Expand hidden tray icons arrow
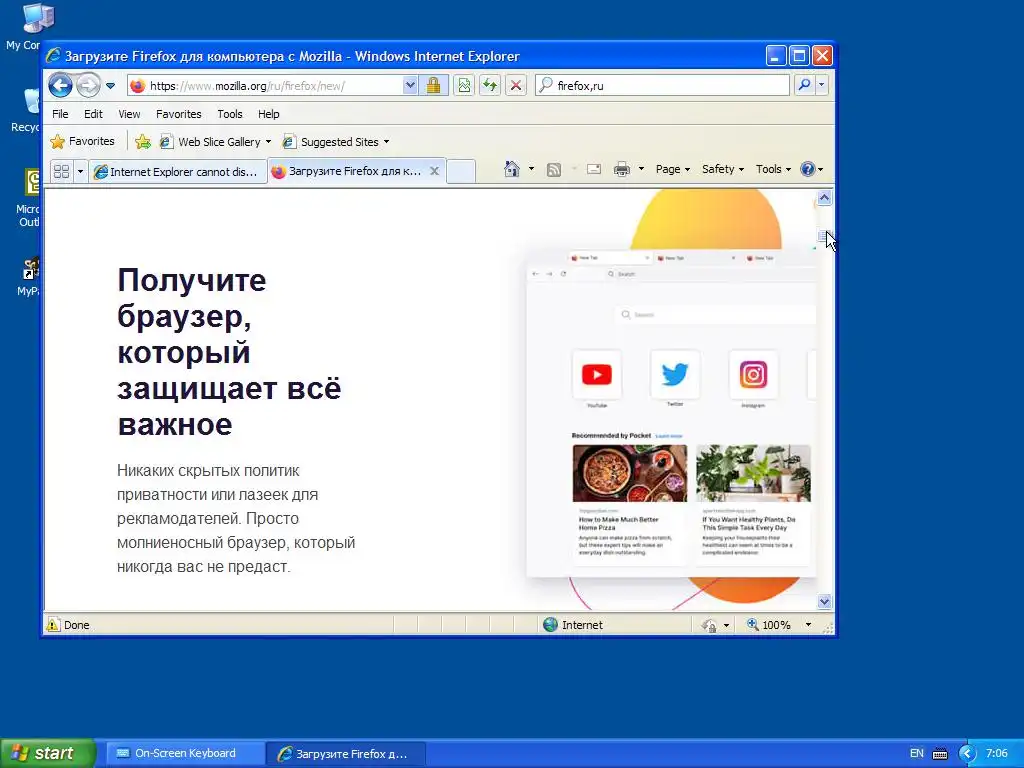The image size is (1024, 768). (967, 754)
